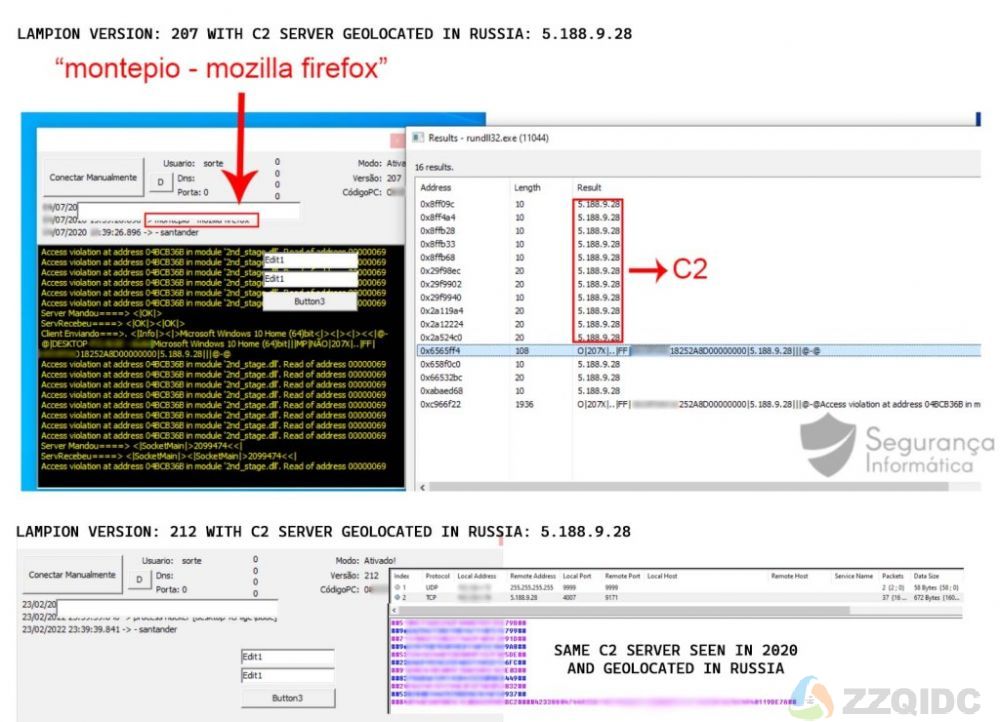
Task: Select the highlighted row at address 0x6565ff4
Action: coord(698,351)
